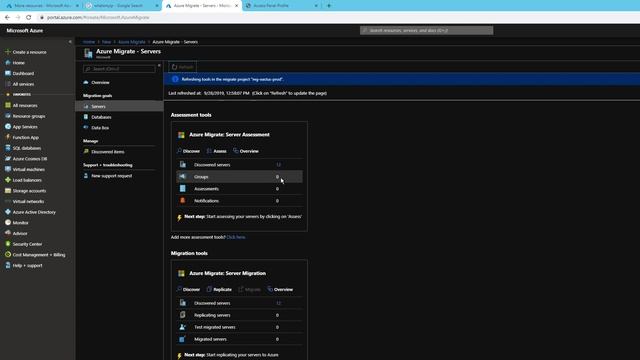Go back with the browser back arrow
Image resolution: width=640 pixels, height=360 pixels.
[7, 18]
